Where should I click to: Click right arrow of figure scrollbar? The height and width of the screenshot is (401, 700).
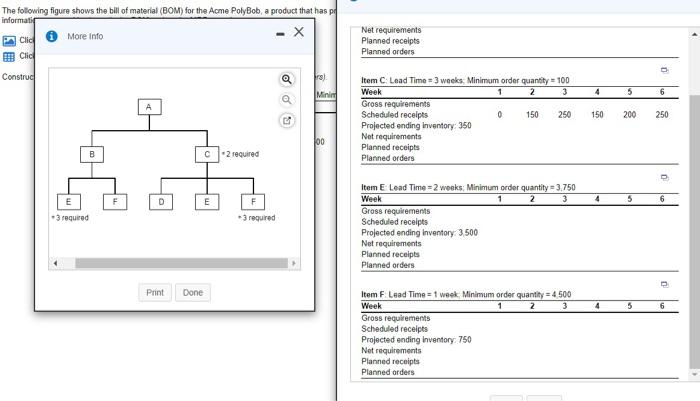(x=293, y=263)
